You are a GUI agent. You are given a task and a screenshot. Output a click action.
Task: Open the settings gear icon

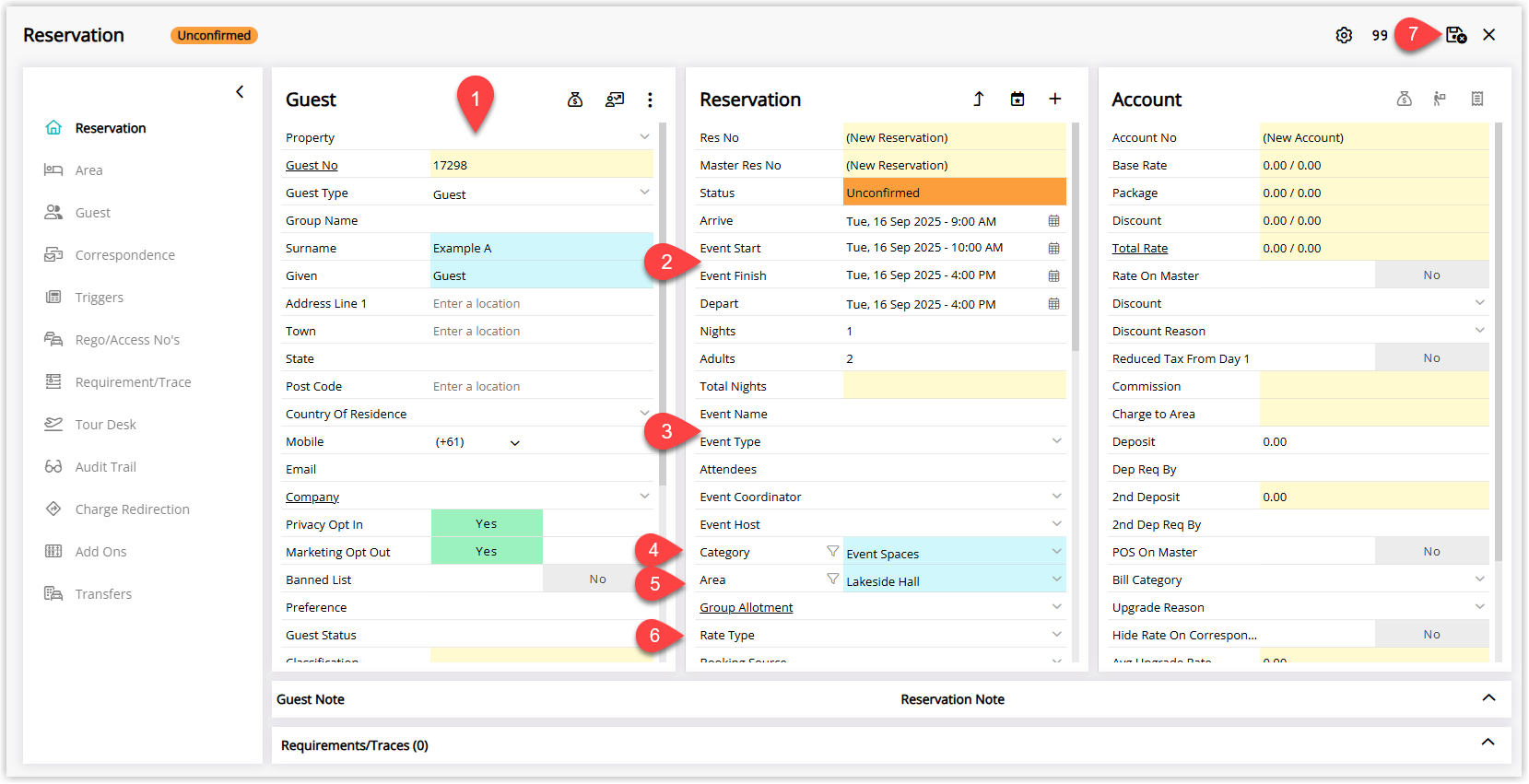click(x=1344, y=35)
